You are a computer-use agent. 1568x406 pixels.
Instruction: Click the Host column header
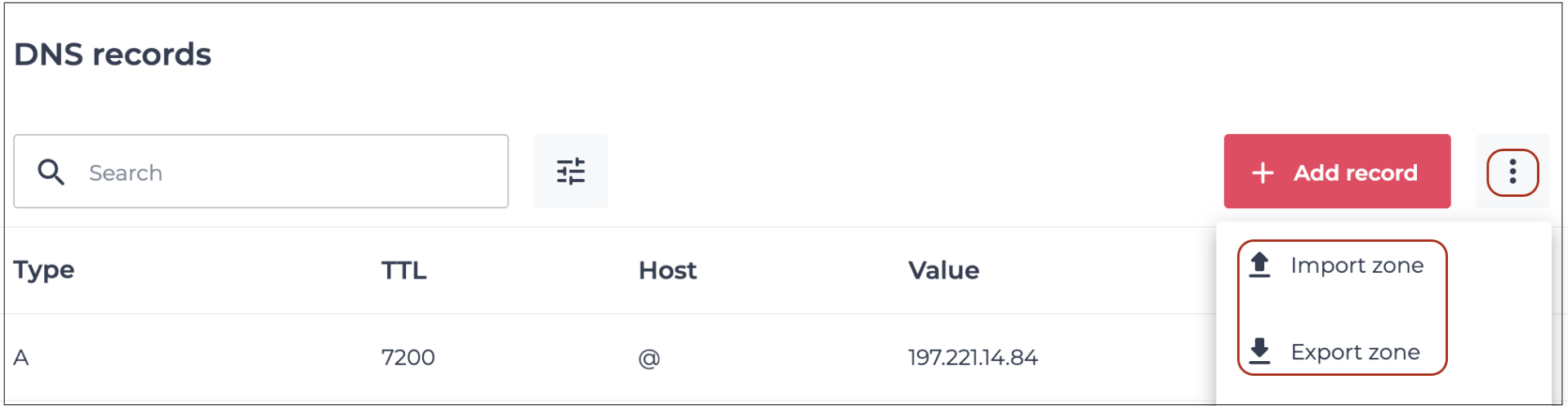click(x=667, y=270)
